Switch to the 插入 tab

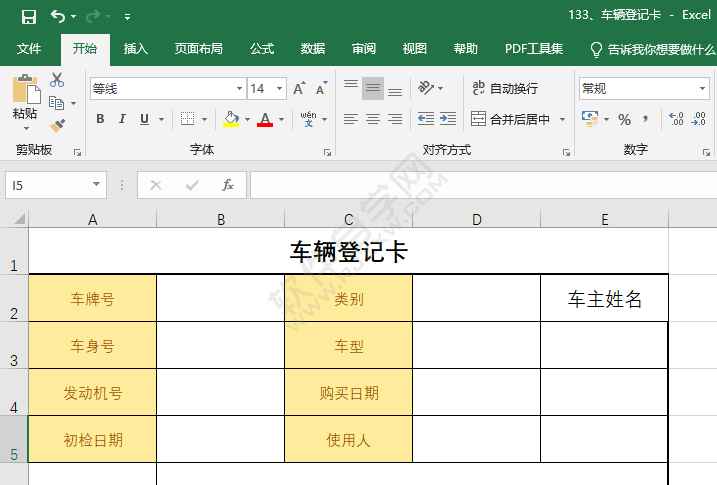[136, 49]
